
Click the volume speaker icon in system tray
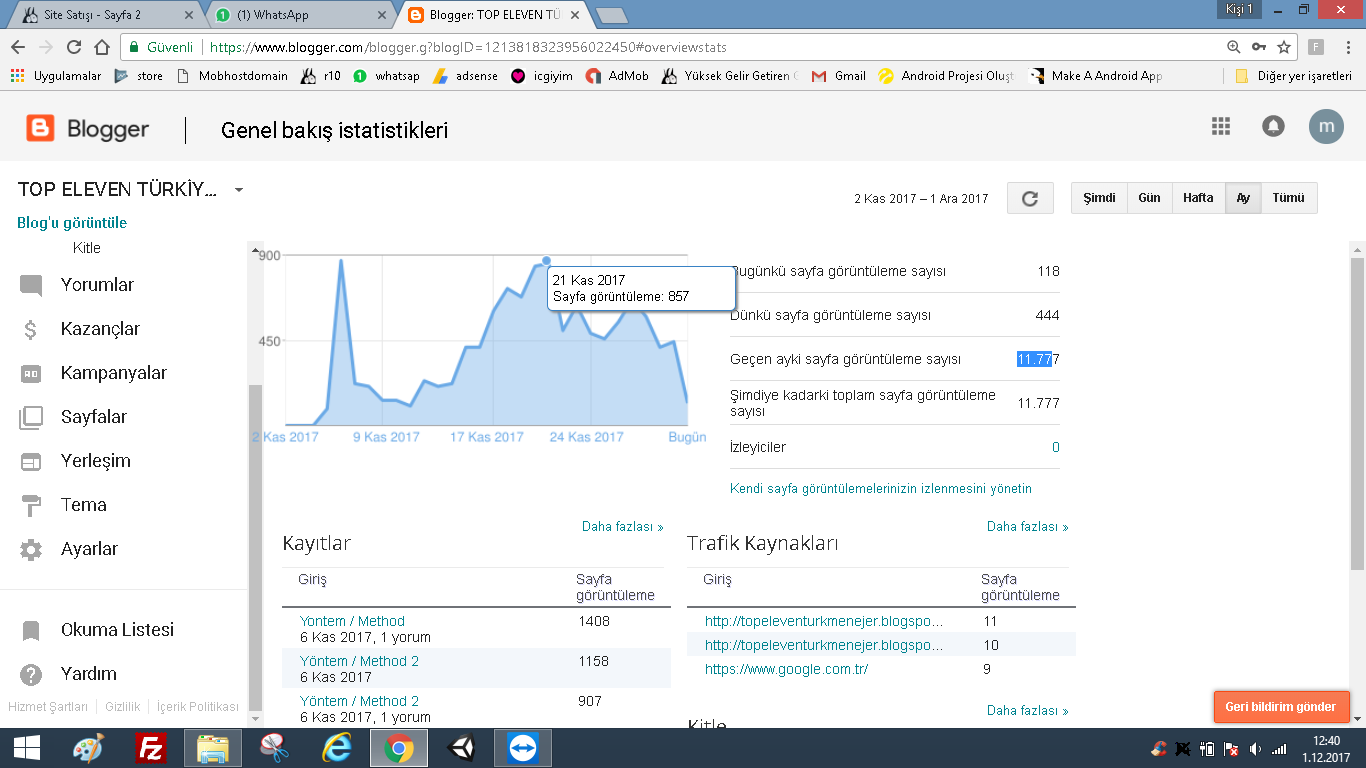(1255, 749)
